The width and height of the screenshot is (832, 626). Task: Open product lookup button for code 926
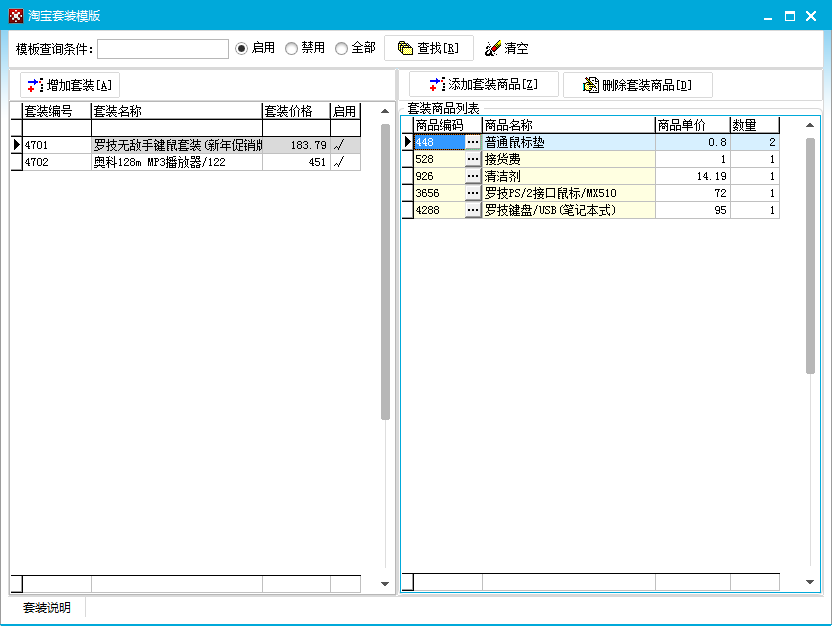click(473, 176)
